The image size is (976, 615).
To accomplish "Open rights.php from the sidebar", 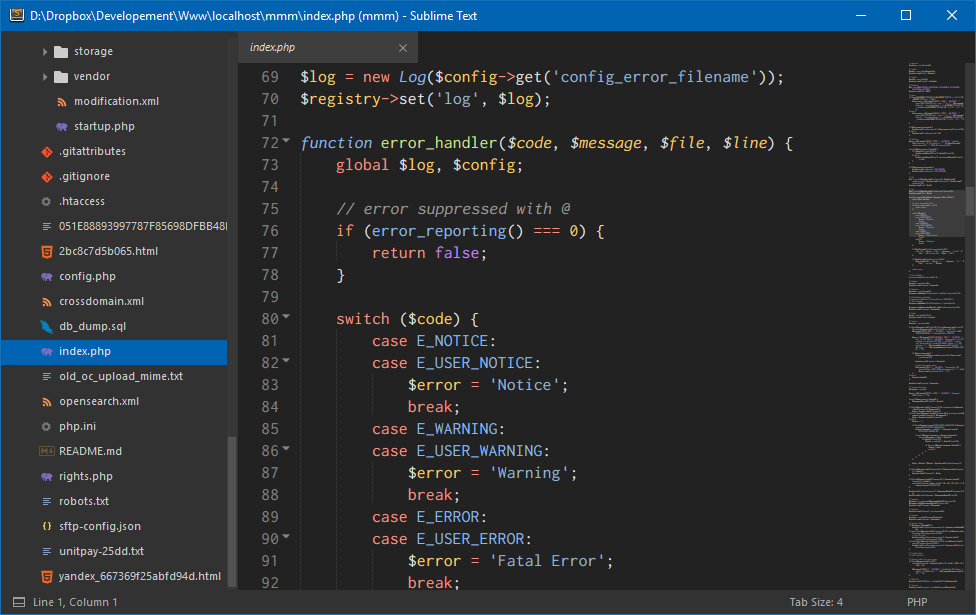I will 86,476.
